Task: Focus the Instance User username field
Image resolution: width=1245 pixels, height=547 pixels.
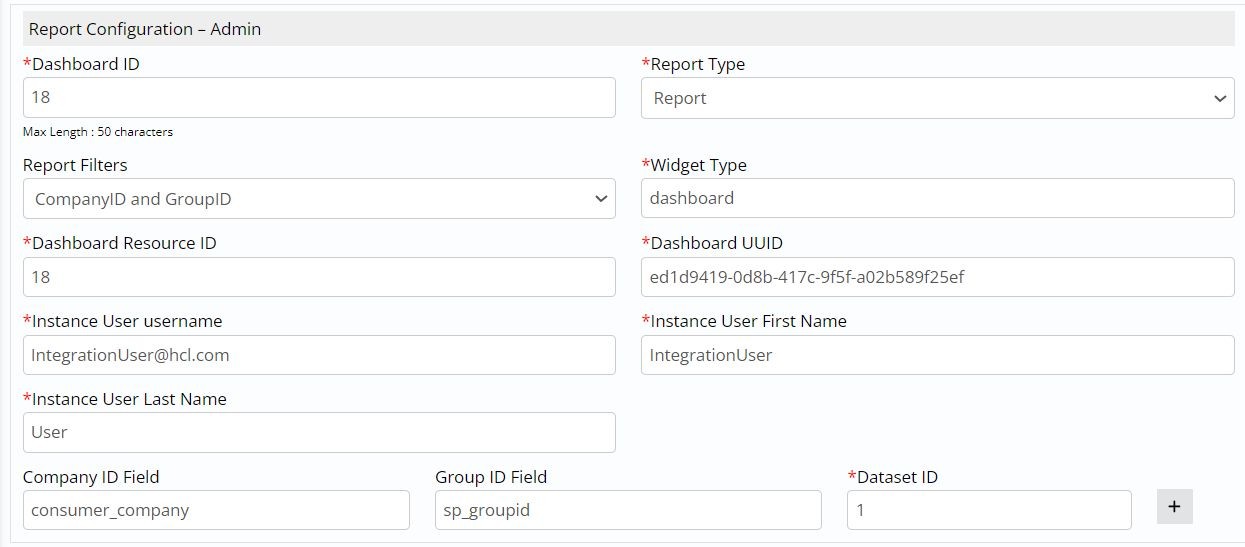Action: point(319,355)
